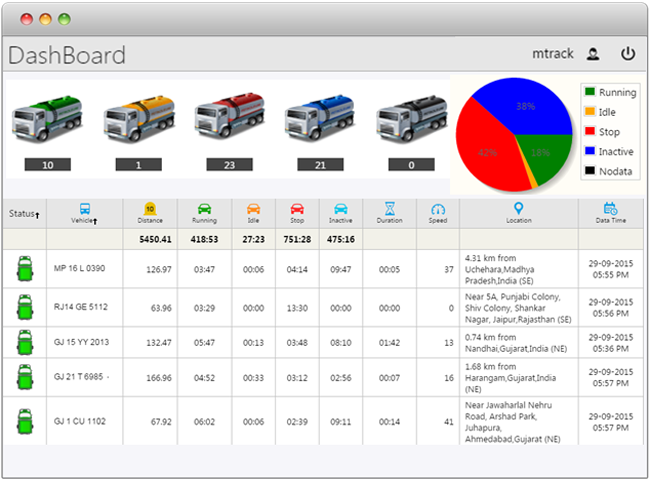650x480 pixels.
Task: Click the Speed gauge column icon
Action: pyautogui.click(x=438, y=210)
